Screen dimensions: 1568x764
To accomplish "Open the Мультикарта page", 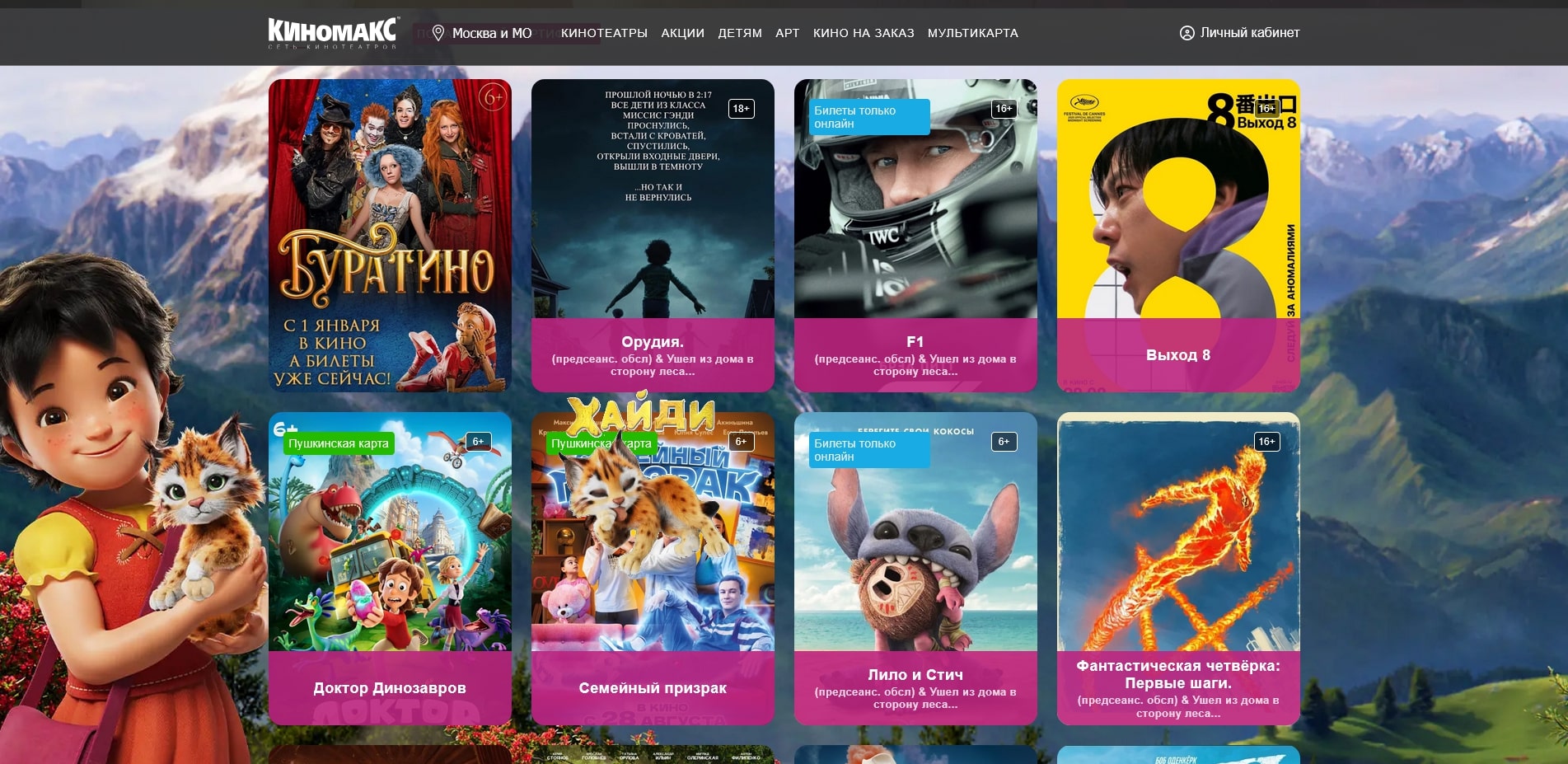I will coord(972,33).
